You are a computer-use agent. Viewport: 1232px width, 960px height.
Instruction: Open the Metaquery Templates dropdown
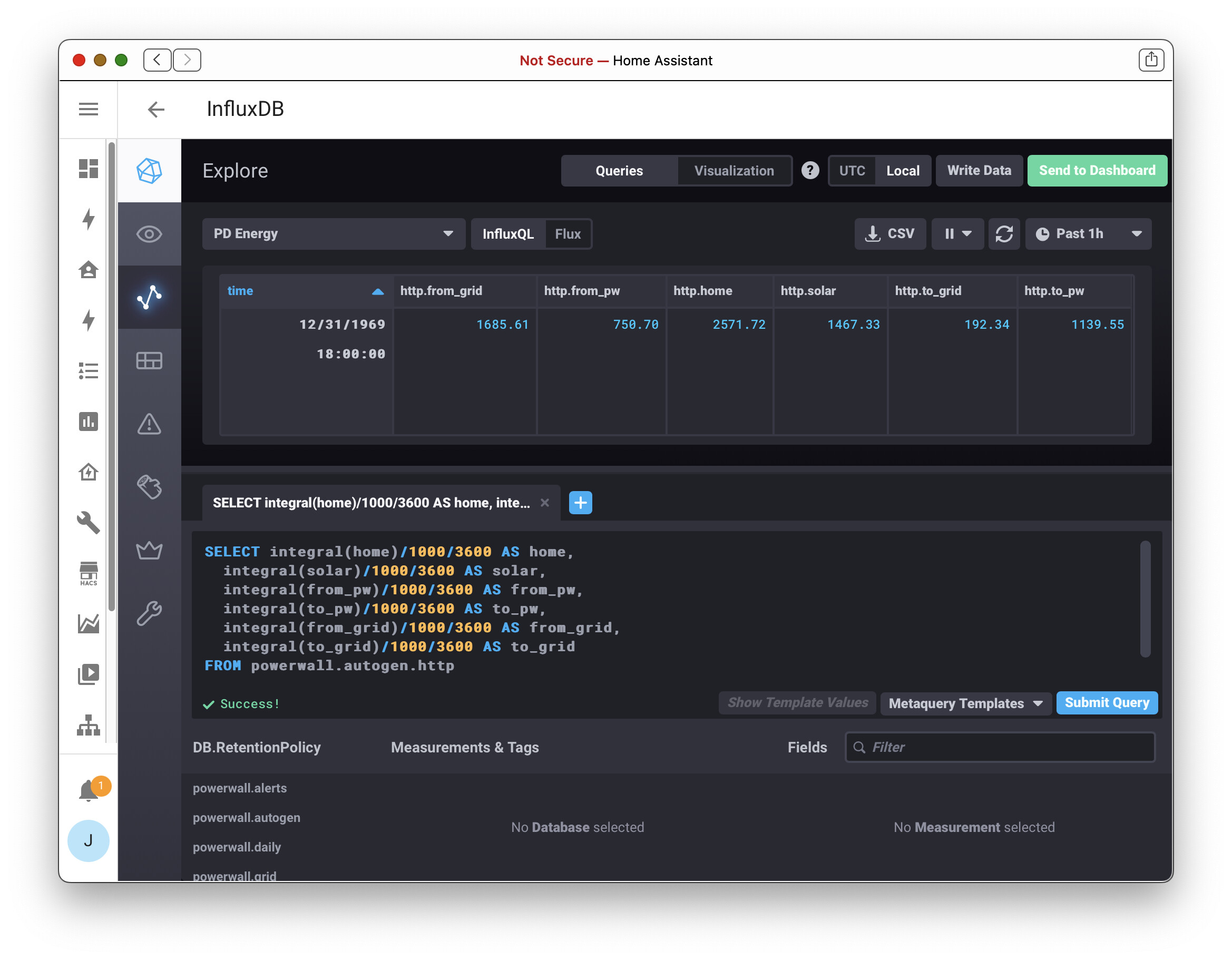tap(965, 703)
